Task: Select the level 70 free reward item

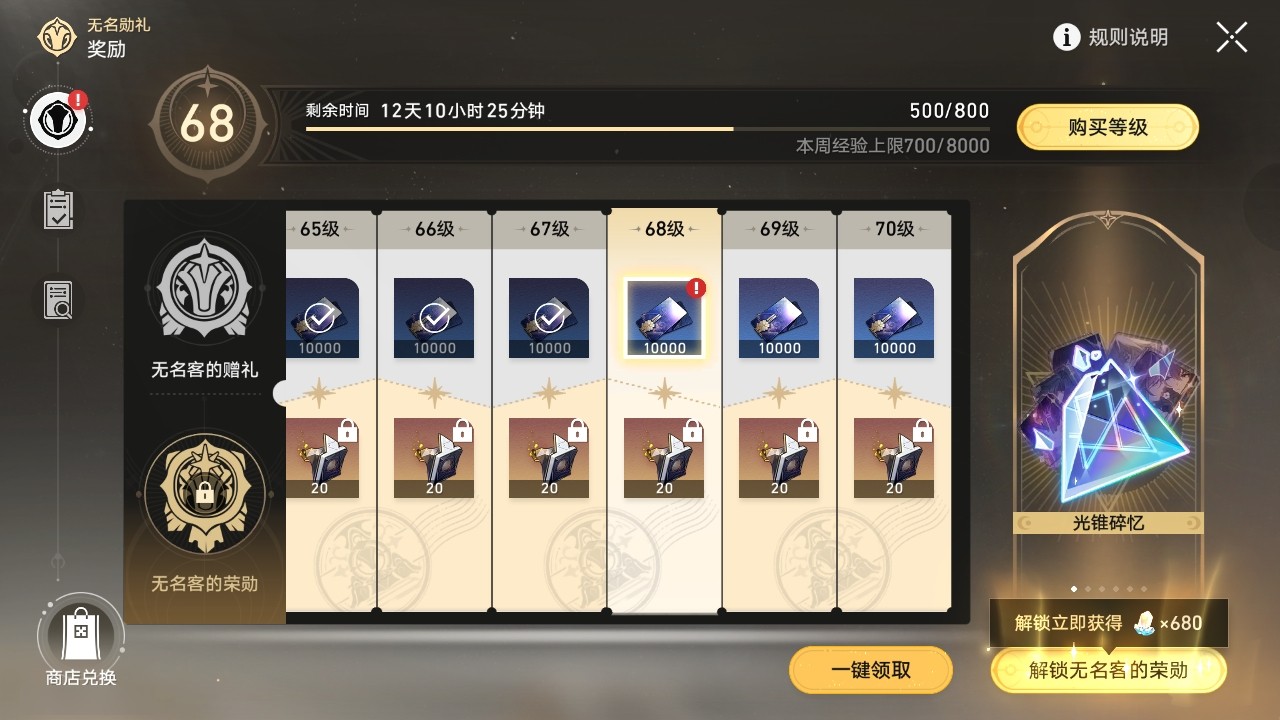Action: tap(894, 318)
